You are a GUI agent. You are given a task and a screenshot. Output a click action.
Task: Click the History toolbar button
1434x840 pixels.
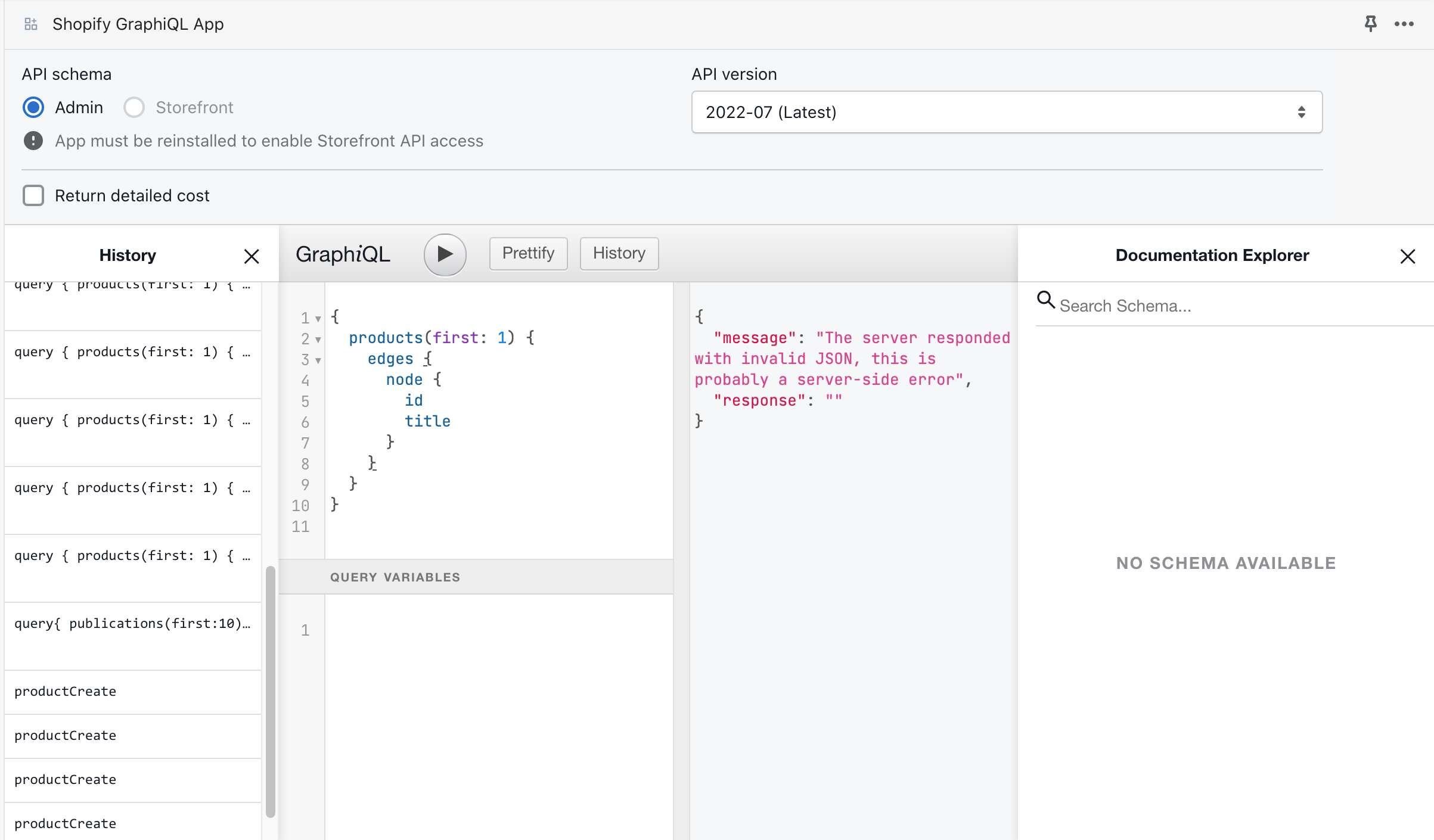[619, 253]
